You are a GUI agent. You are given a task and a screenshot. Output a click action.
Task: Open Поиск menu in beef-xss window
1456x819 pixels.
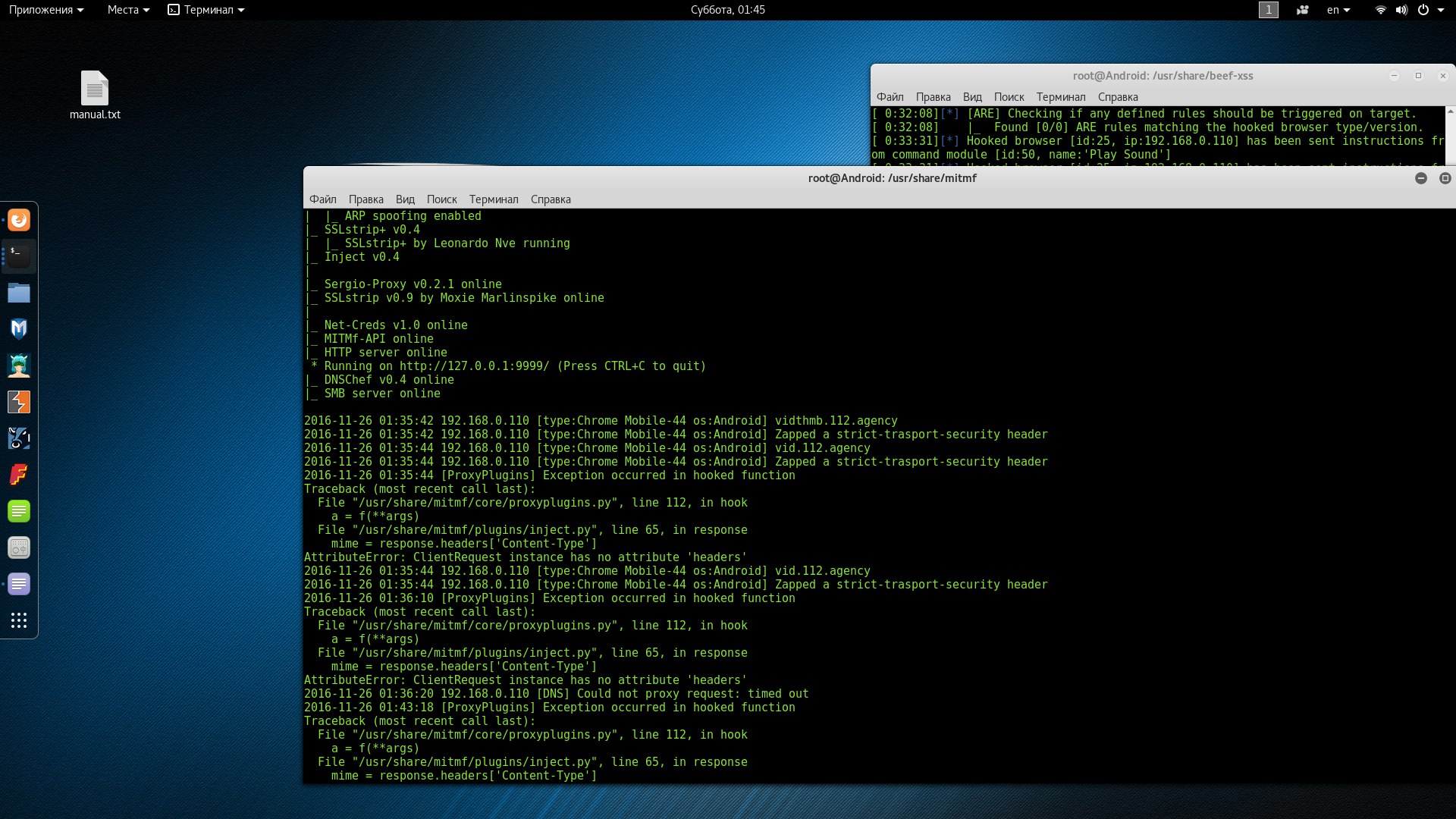click(1009, 97)
